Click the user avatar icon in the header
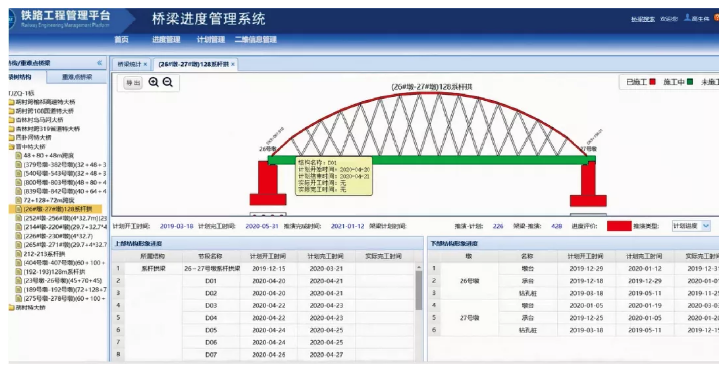The height and width of the screenshot is (367, 726). (688, 18)
